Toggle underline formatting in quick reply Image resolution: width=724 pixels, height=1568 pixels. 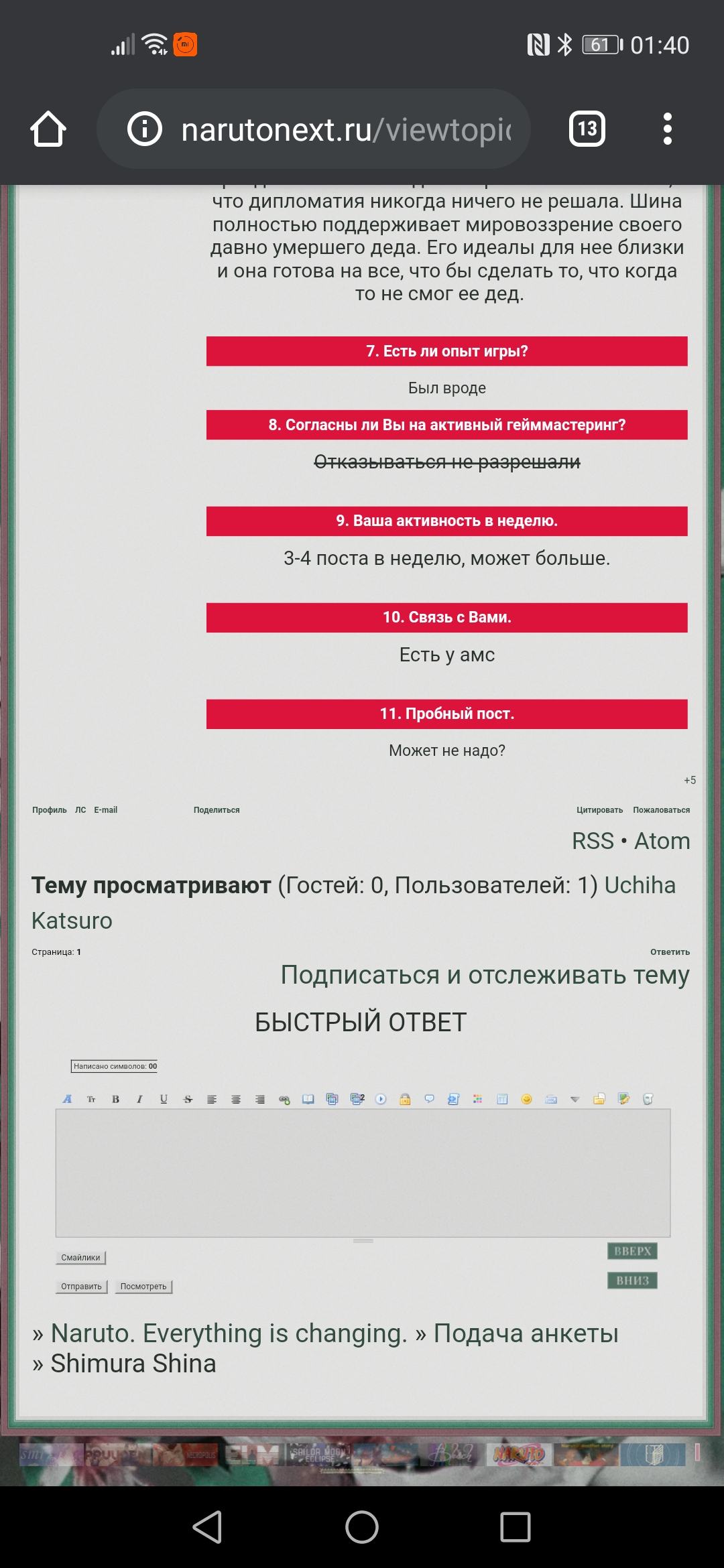pyautogui.click(x=164, y=1099)
